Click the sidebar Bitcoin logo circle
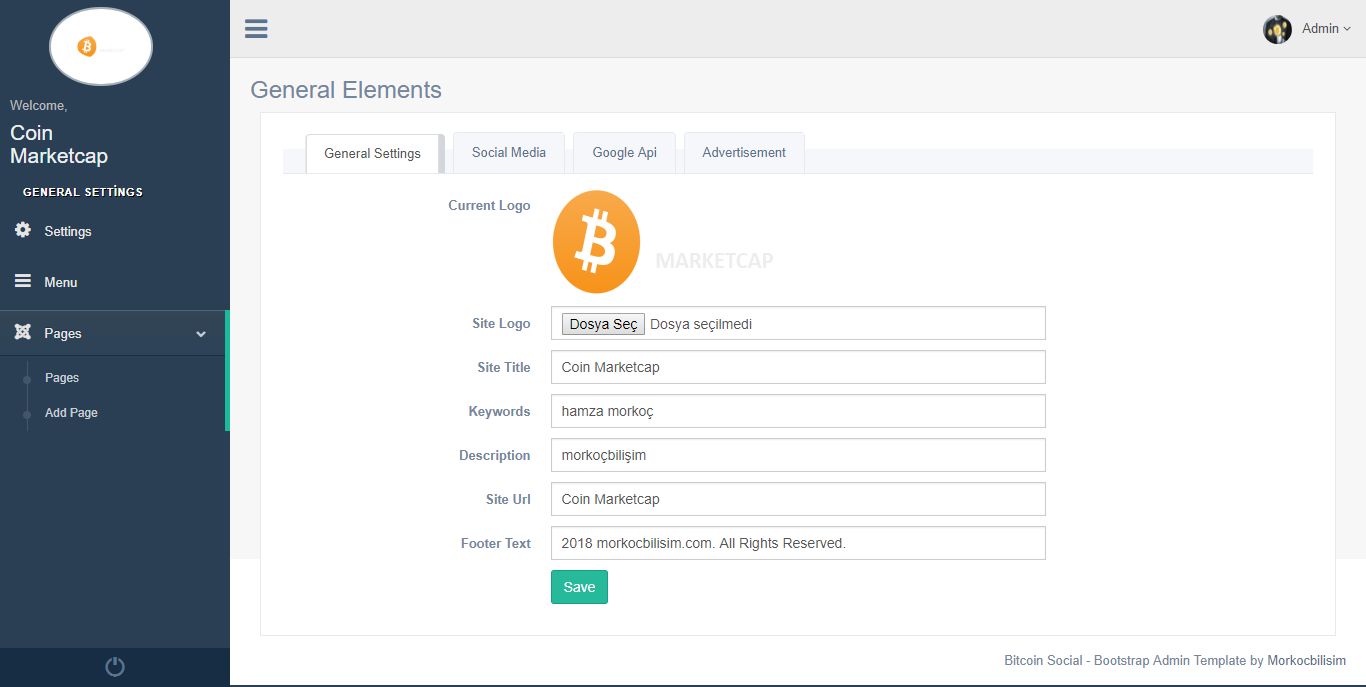 point(101,47)
